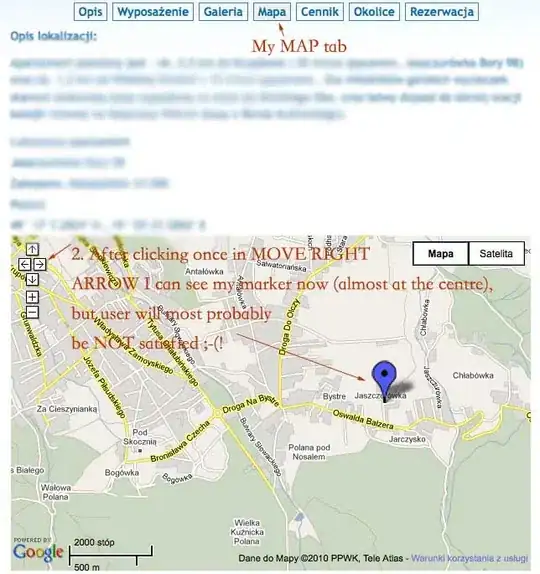
Task: Pan the map down with the arrow
Action: pos(32,280)
